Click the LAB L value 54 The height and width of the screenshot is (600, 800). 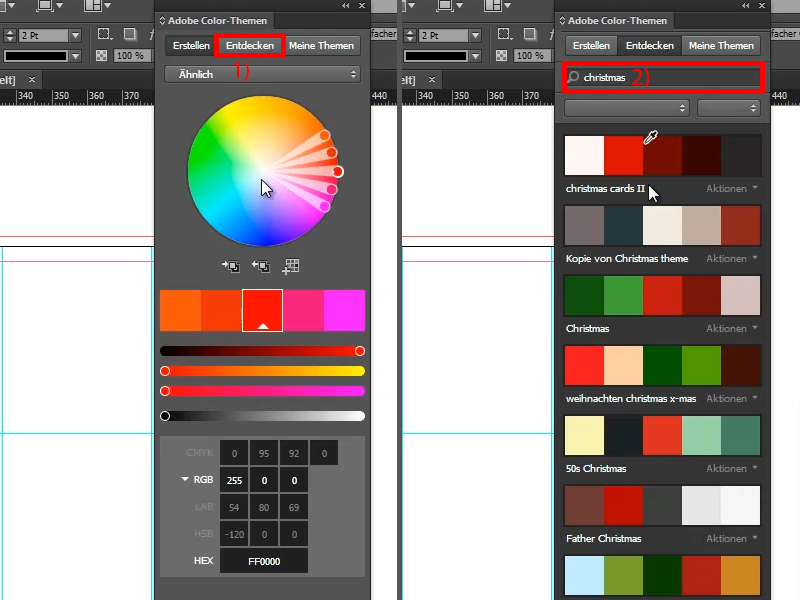pyautogui.click(x=234, y=507)
